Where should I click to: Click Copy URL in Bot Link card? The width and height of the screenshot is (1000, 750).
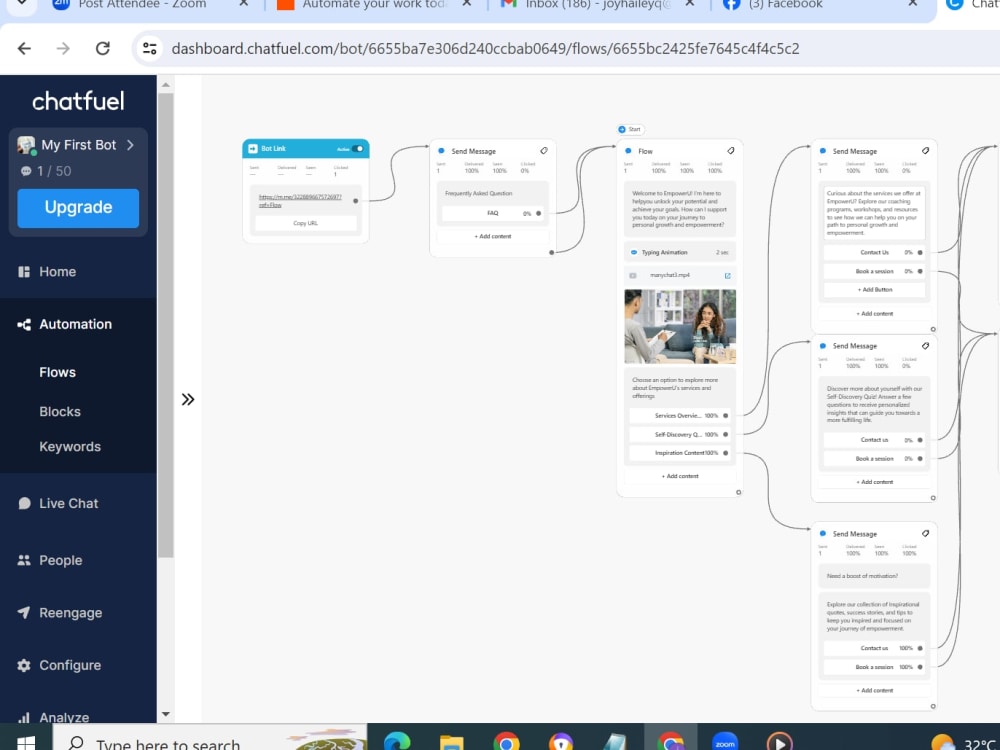point(305,223)
